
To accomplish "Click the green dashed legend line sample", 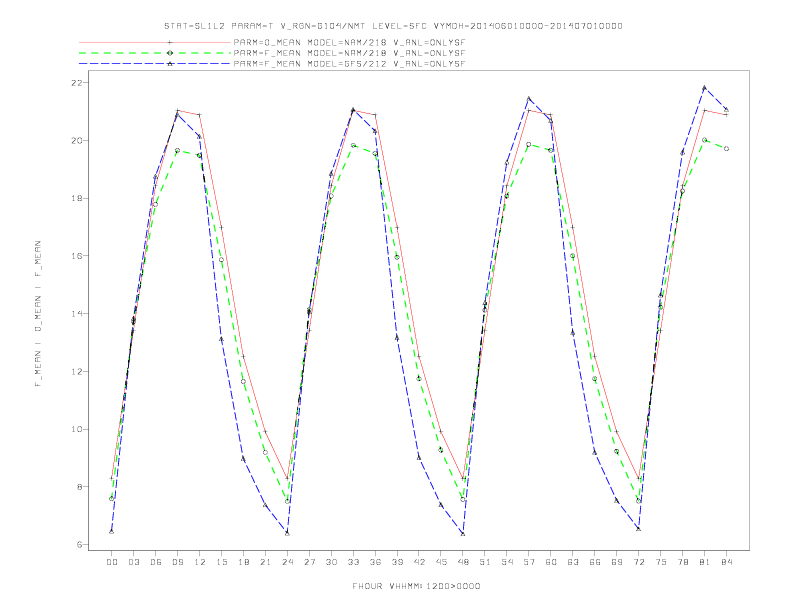I will click(155, 53).
